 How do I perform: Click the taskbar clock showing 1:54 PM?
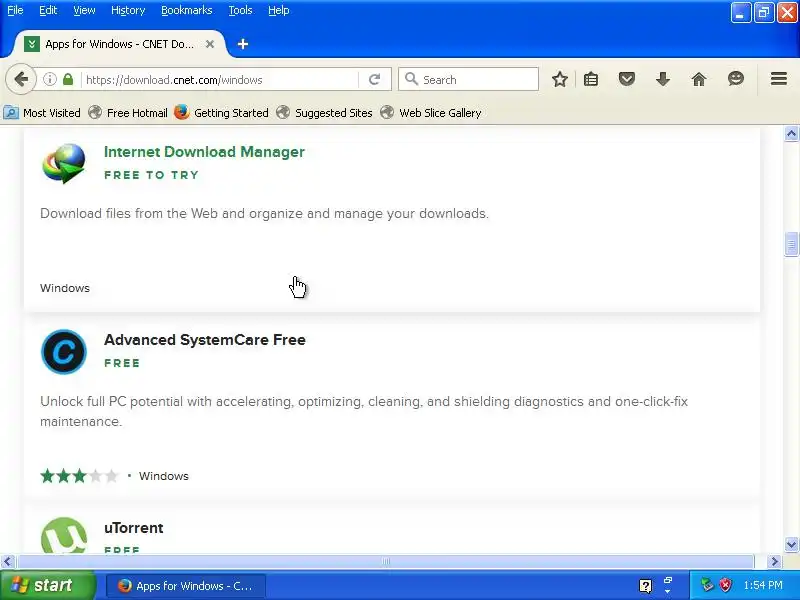(763, 585)
